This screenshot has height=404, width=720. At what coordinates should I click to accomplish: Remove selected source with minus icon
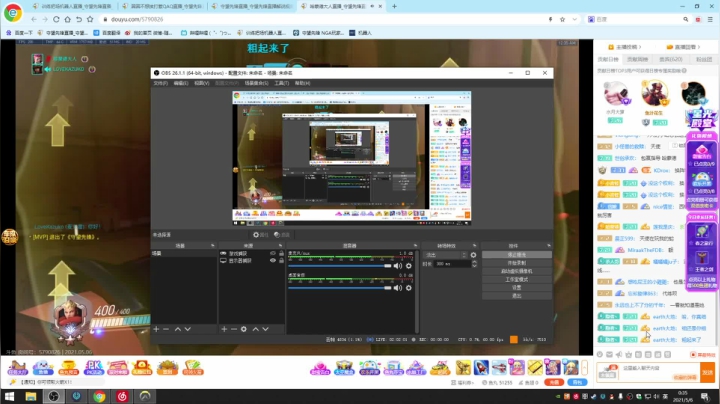(x=234, y=329)
